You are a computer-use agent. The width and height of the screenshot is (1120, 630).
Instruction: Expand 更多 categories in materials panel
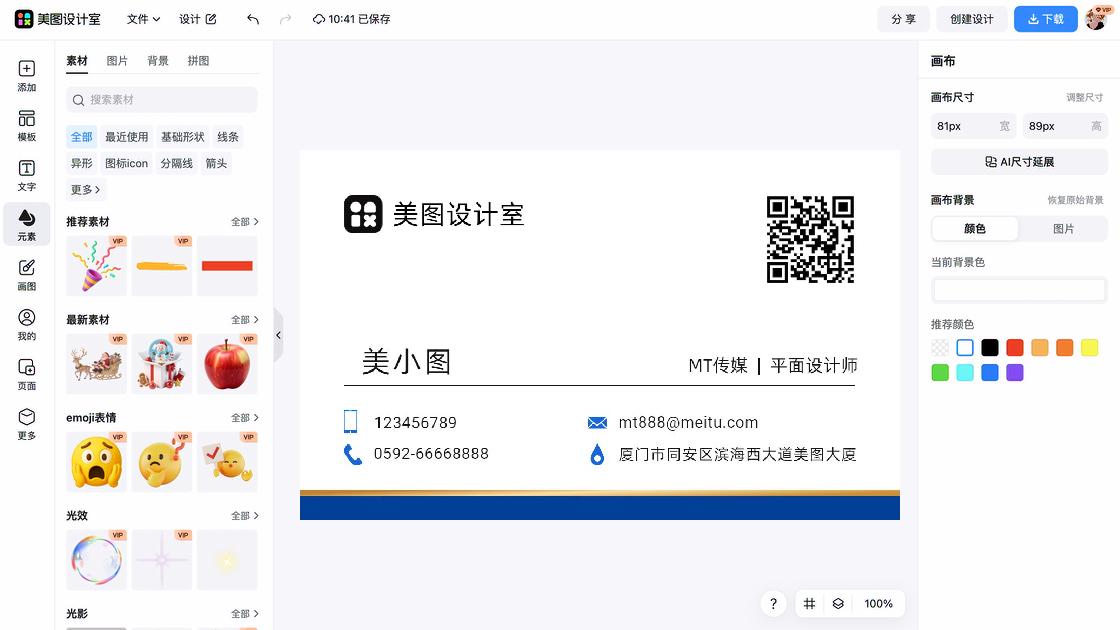[x=85, y=190]
